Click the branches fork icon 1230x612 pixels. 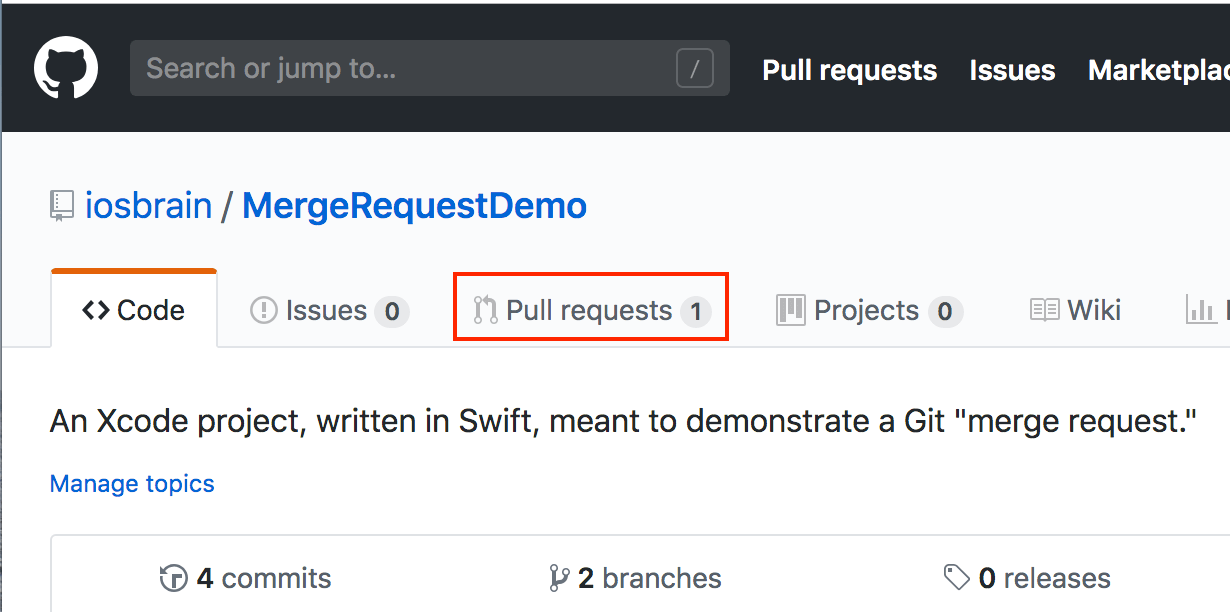click(x=559, y=578)
